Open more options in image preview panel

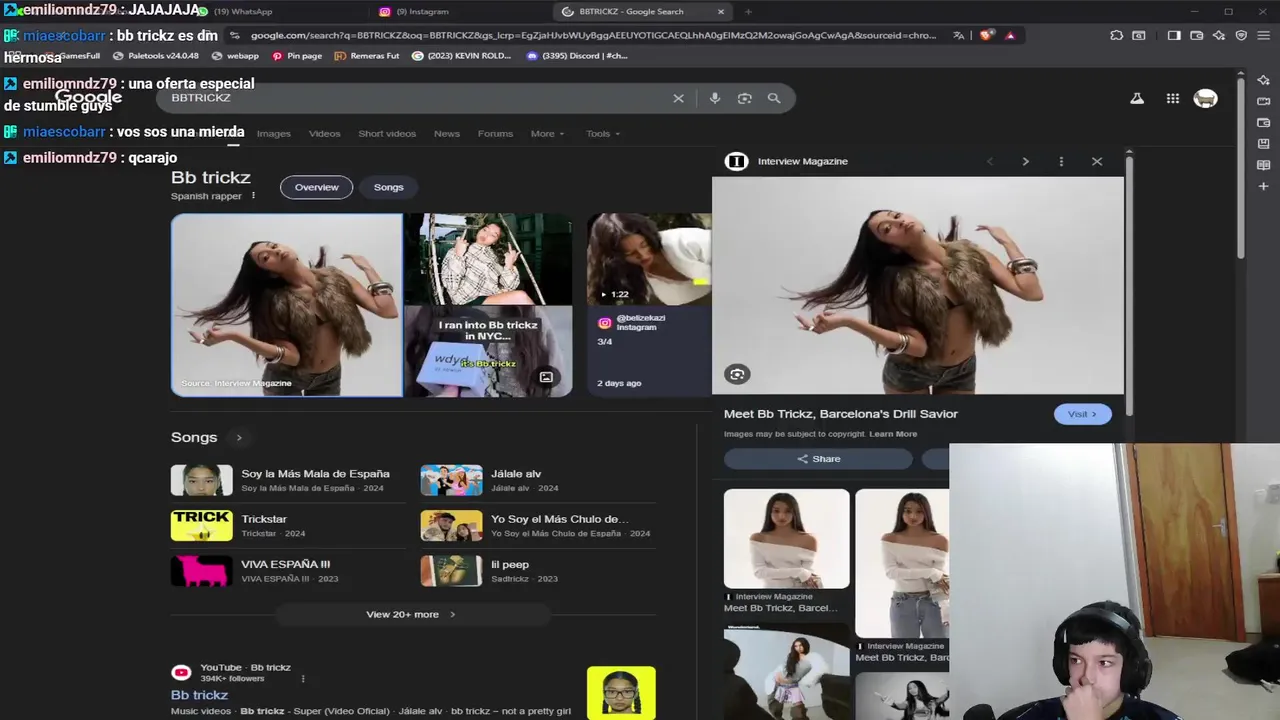[1061, 161]
